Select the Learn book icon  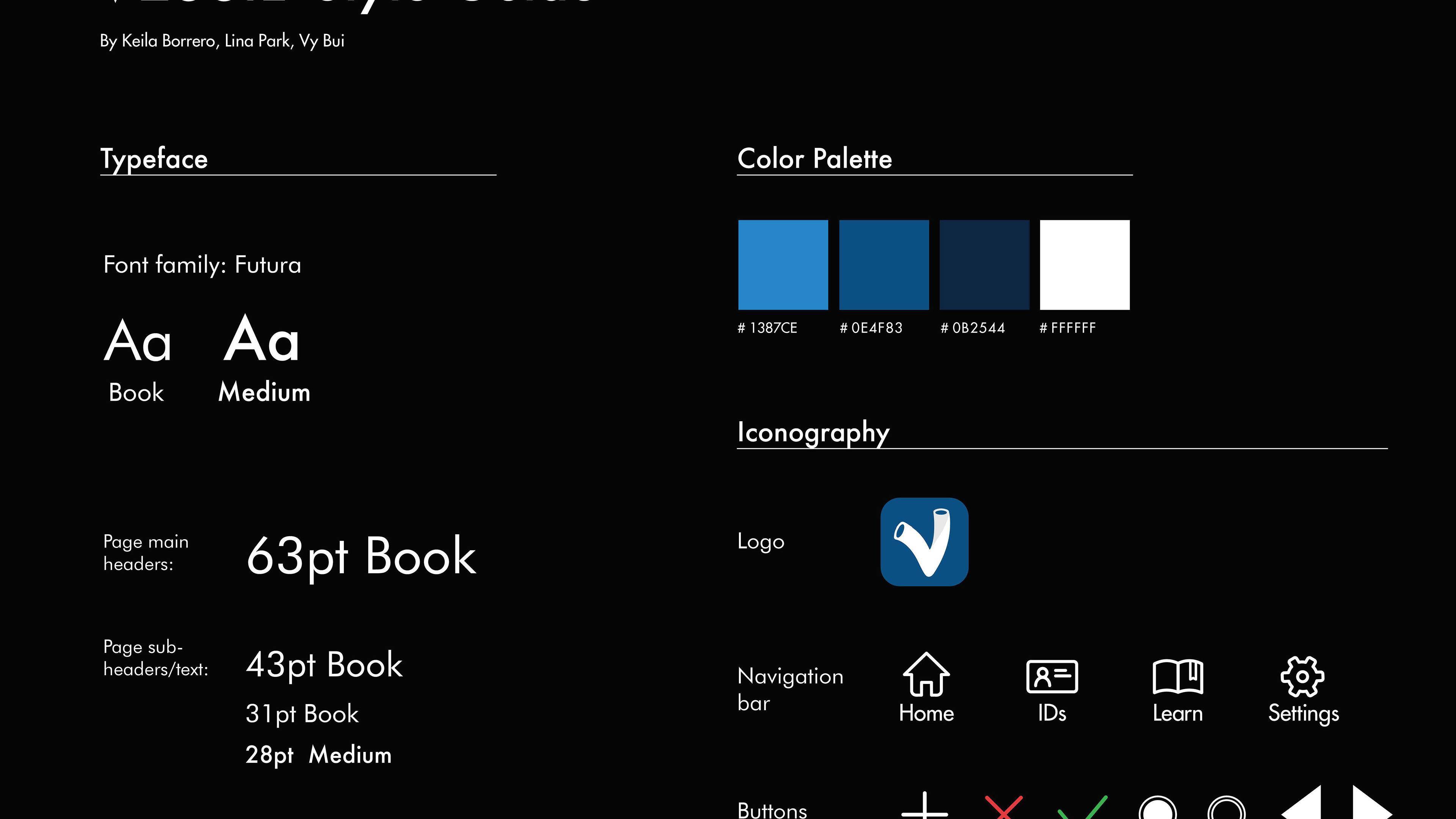[x=1178, y=676]
